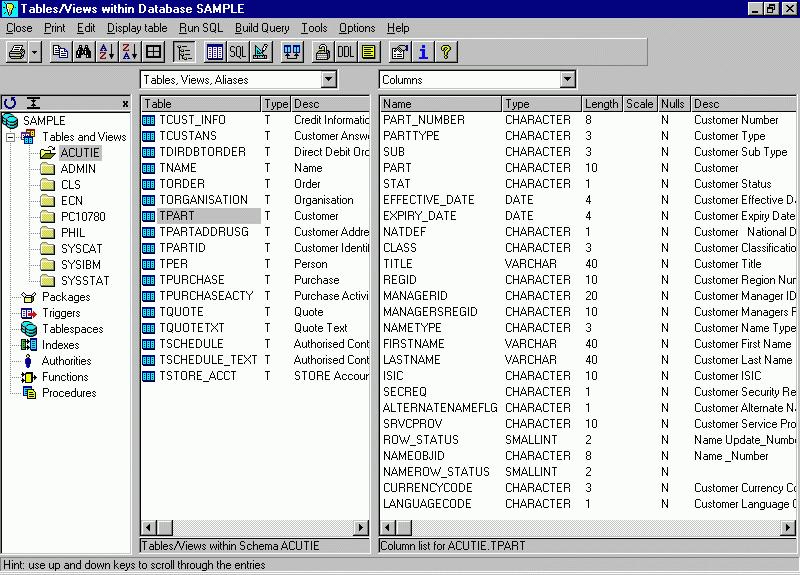
Task: Open the Options menu
Action: coord(357,28)
